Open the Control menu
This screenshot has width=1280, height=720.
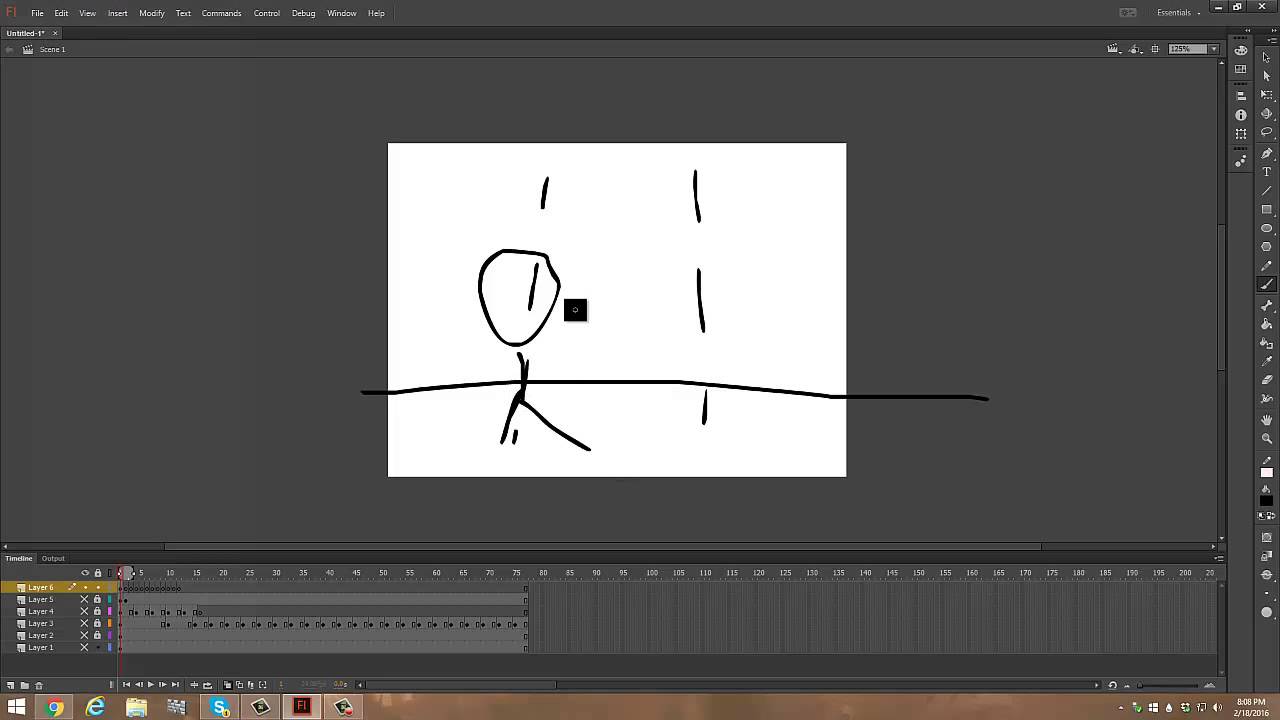pos(267,13)
